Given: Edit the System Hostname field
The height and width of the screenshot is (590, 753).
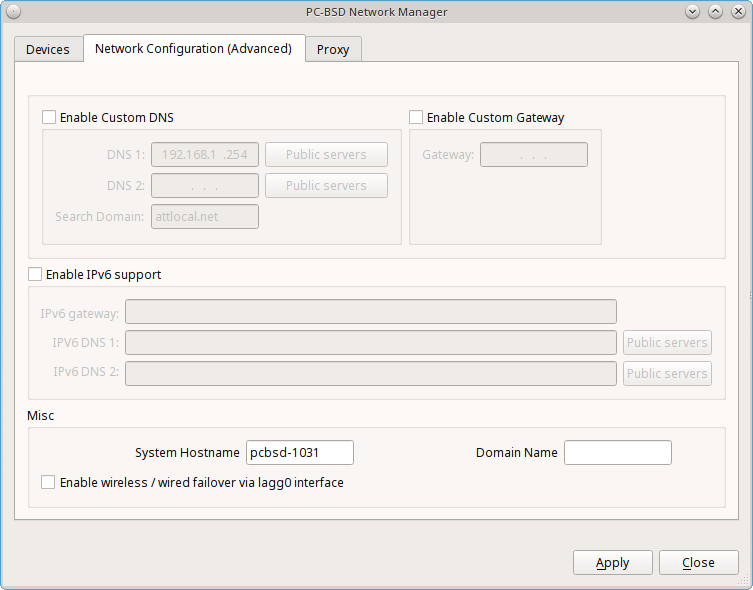Looking at the screenshot, I should coord(300,452).
